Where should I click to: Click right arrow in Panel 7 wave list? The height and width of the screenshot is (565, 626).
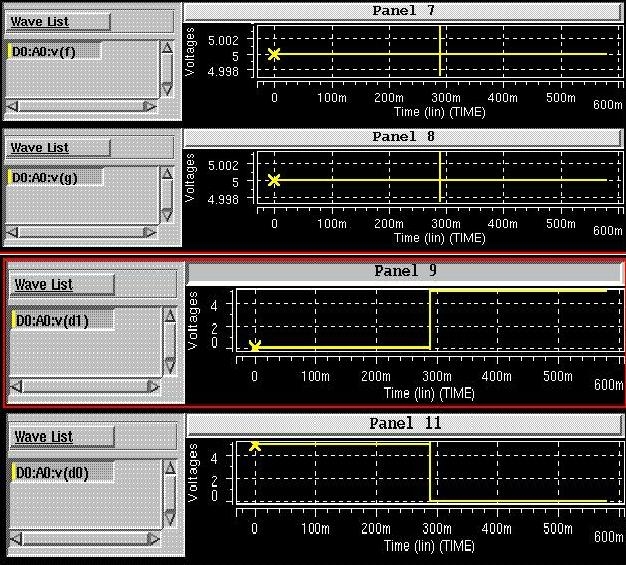150,106
